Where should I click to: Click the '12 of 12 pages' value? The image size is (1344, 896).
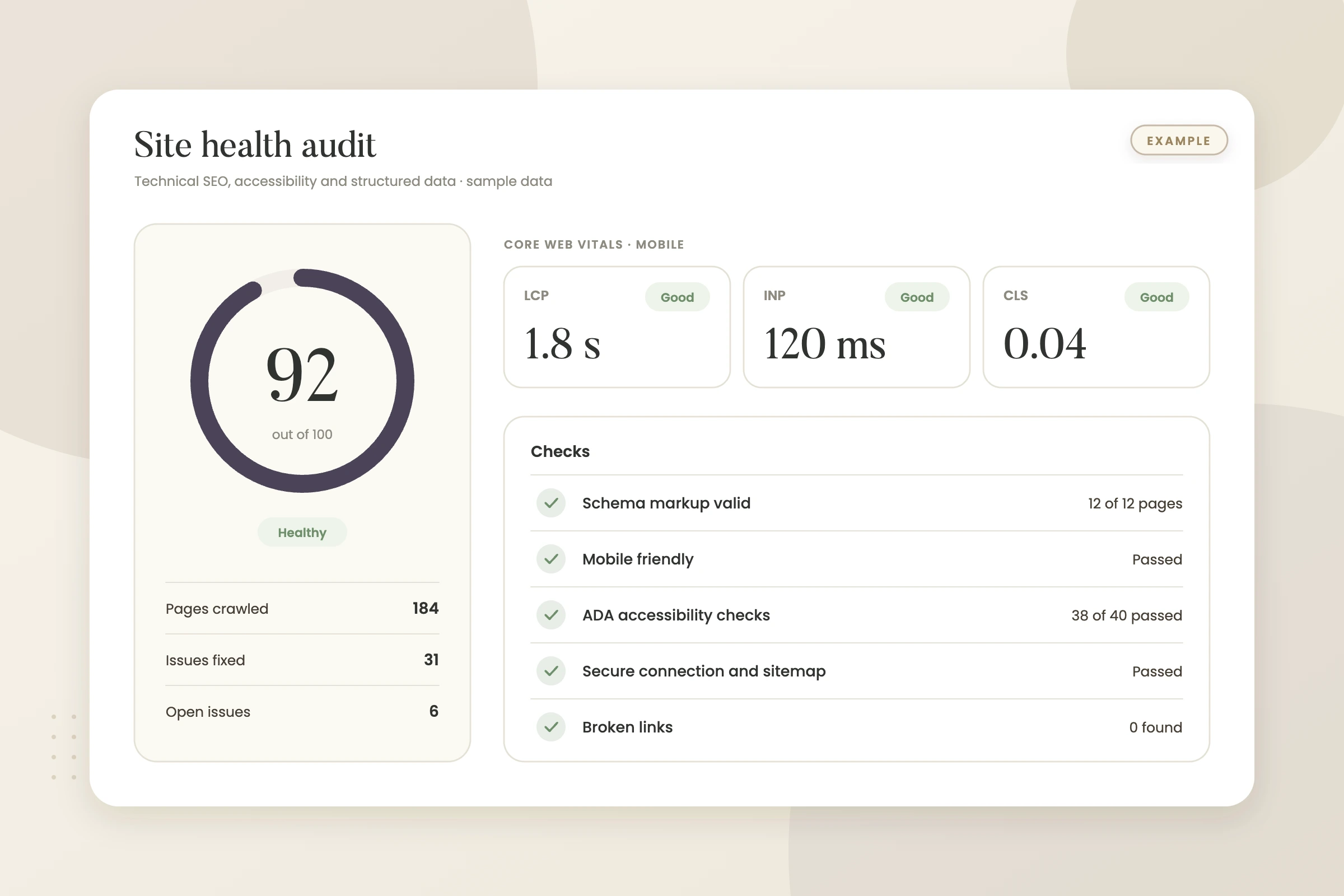(1135, 504)
